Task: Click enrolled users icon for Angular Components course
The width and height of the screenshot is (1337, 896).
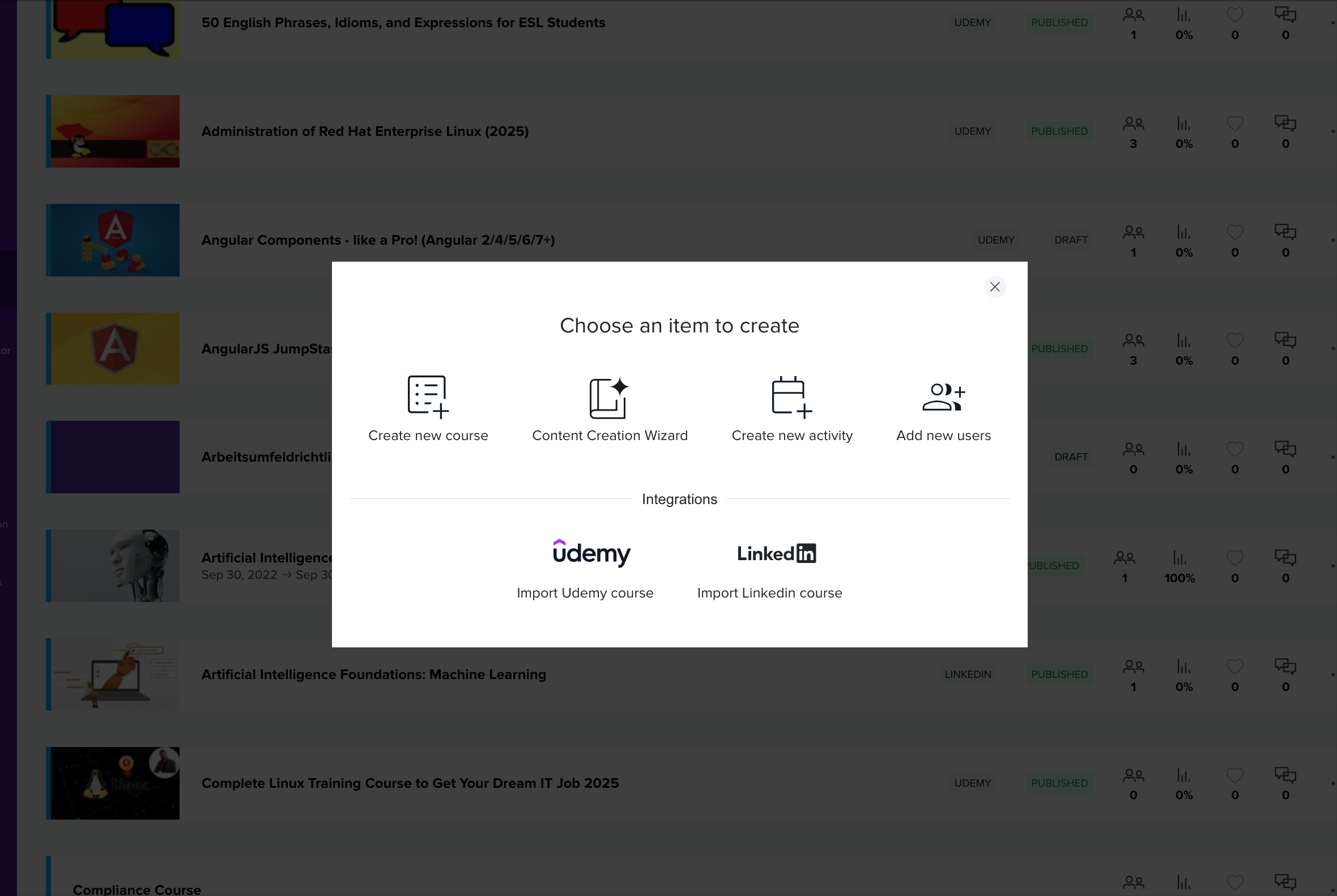Action: 1133,233
